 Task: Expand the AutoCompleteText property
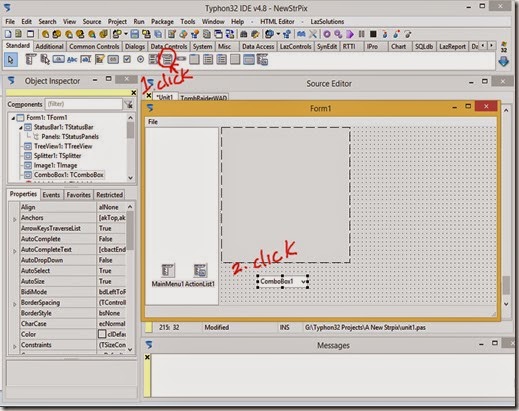pyautogui.click(x=14, y=251)
